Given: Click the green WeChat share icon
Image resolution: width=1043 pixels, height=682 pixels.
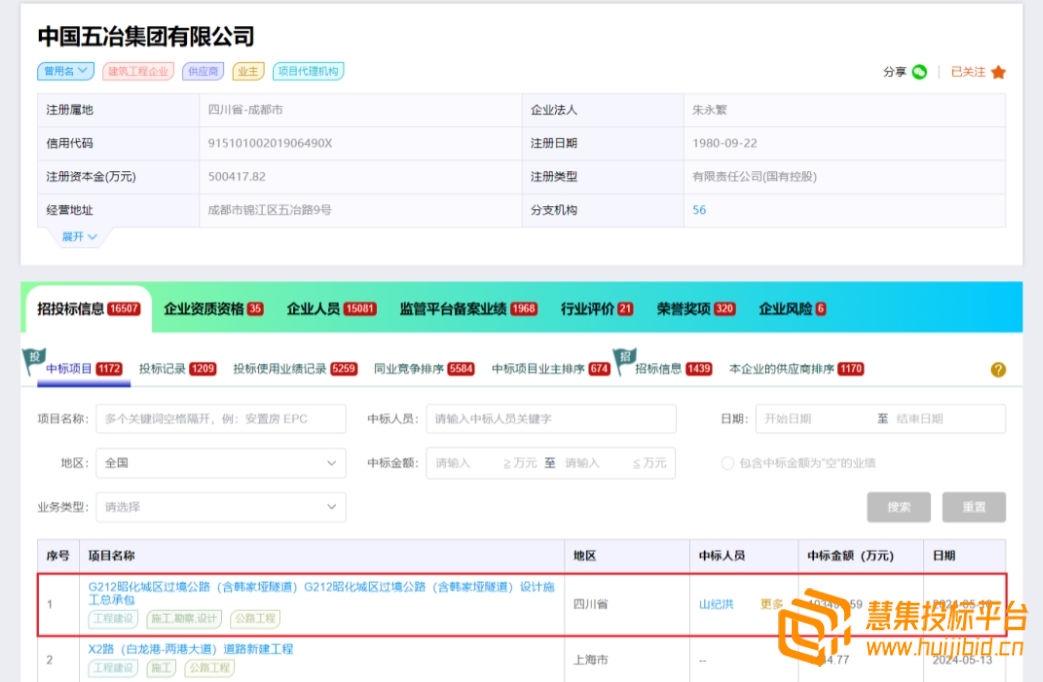Looking at the screenshot, I should (919, 72).
